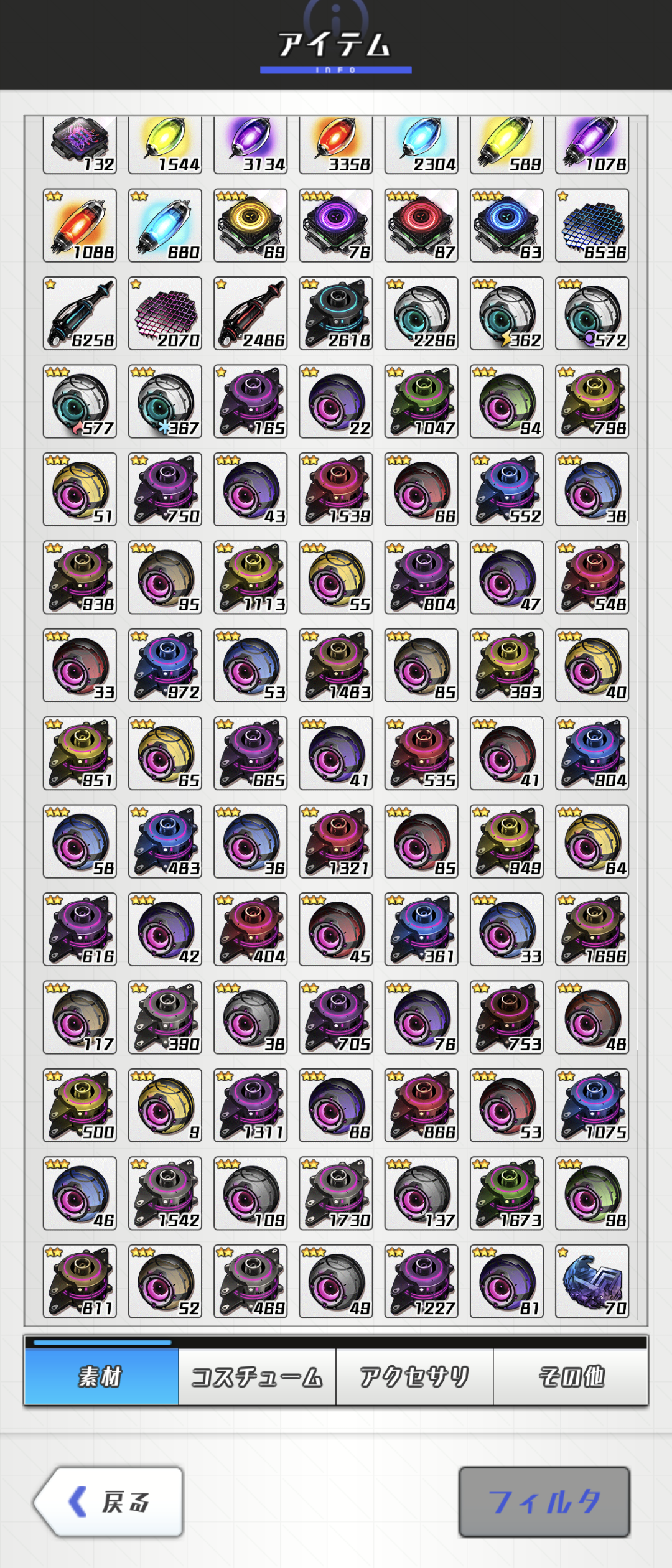Tap the pink mesh plate item 2070
672x1568 pixels.
(166, 314)
